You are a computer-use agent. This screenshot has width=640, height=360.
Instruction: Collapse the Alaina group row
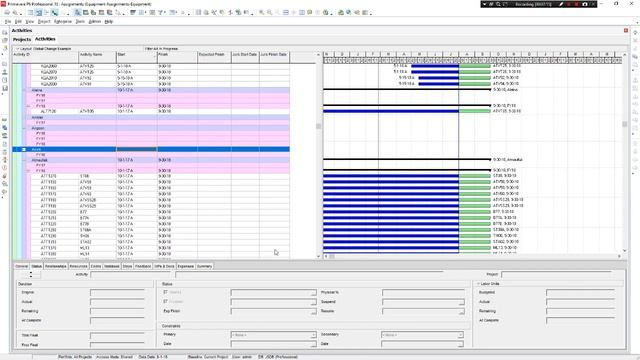pyautogui.click(x=24, y=90)
